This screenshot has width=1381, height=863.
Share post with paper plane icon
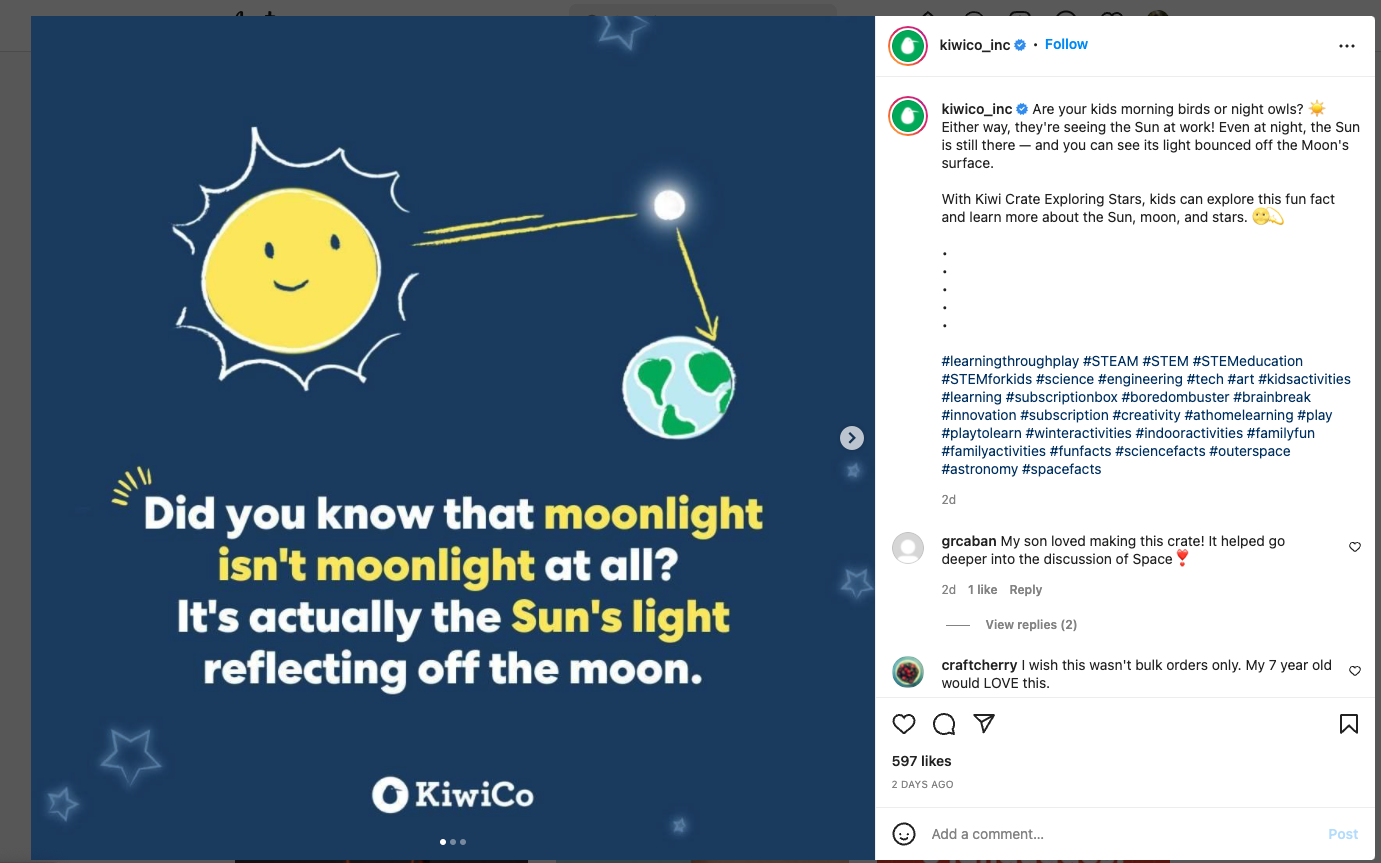click(x=984, y=723)
